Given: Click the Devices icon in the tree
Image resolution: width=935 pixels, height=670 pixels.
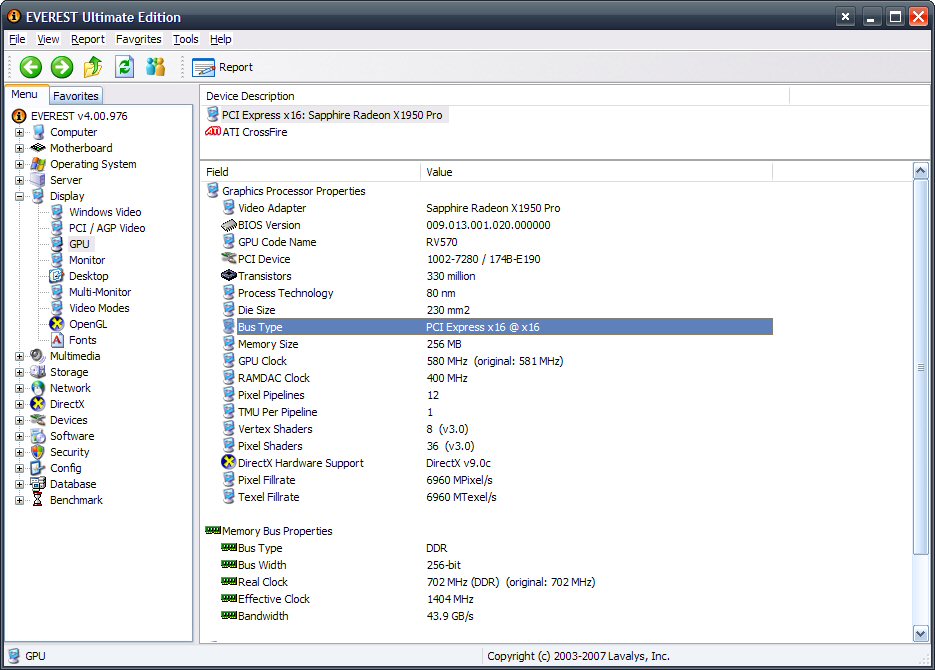Looking at the screenshot, I should pos(38,420).
